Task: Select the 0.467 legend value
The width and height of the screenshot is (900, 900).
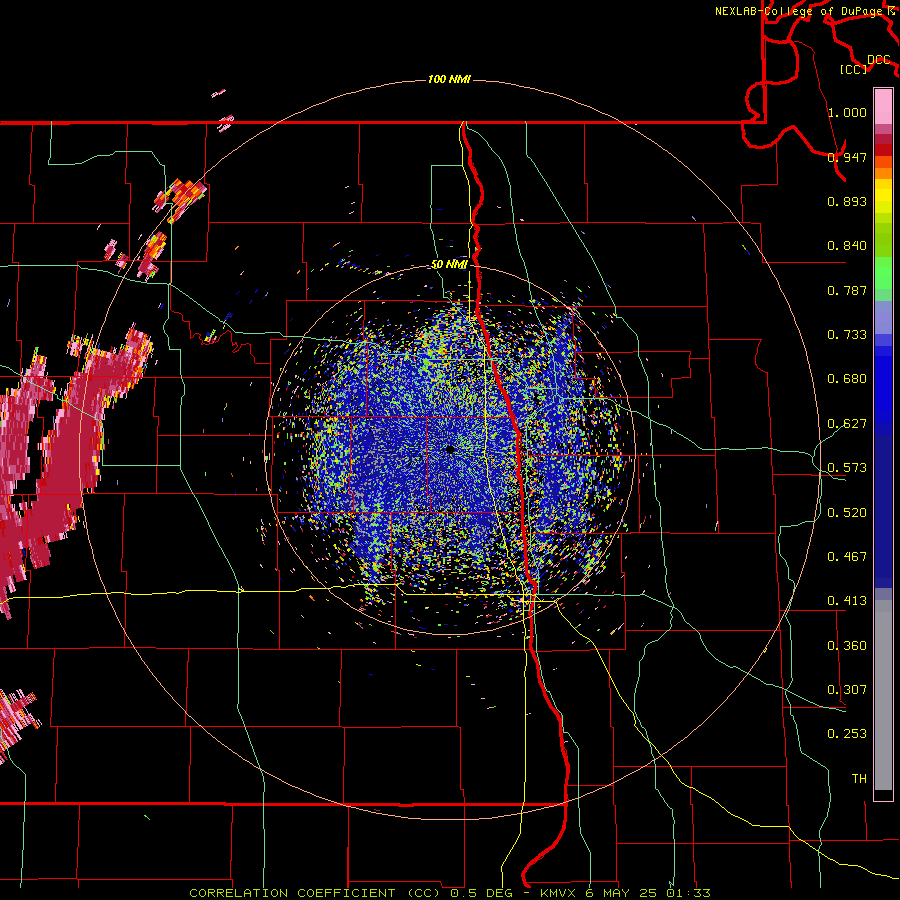Action: (847, 557)
